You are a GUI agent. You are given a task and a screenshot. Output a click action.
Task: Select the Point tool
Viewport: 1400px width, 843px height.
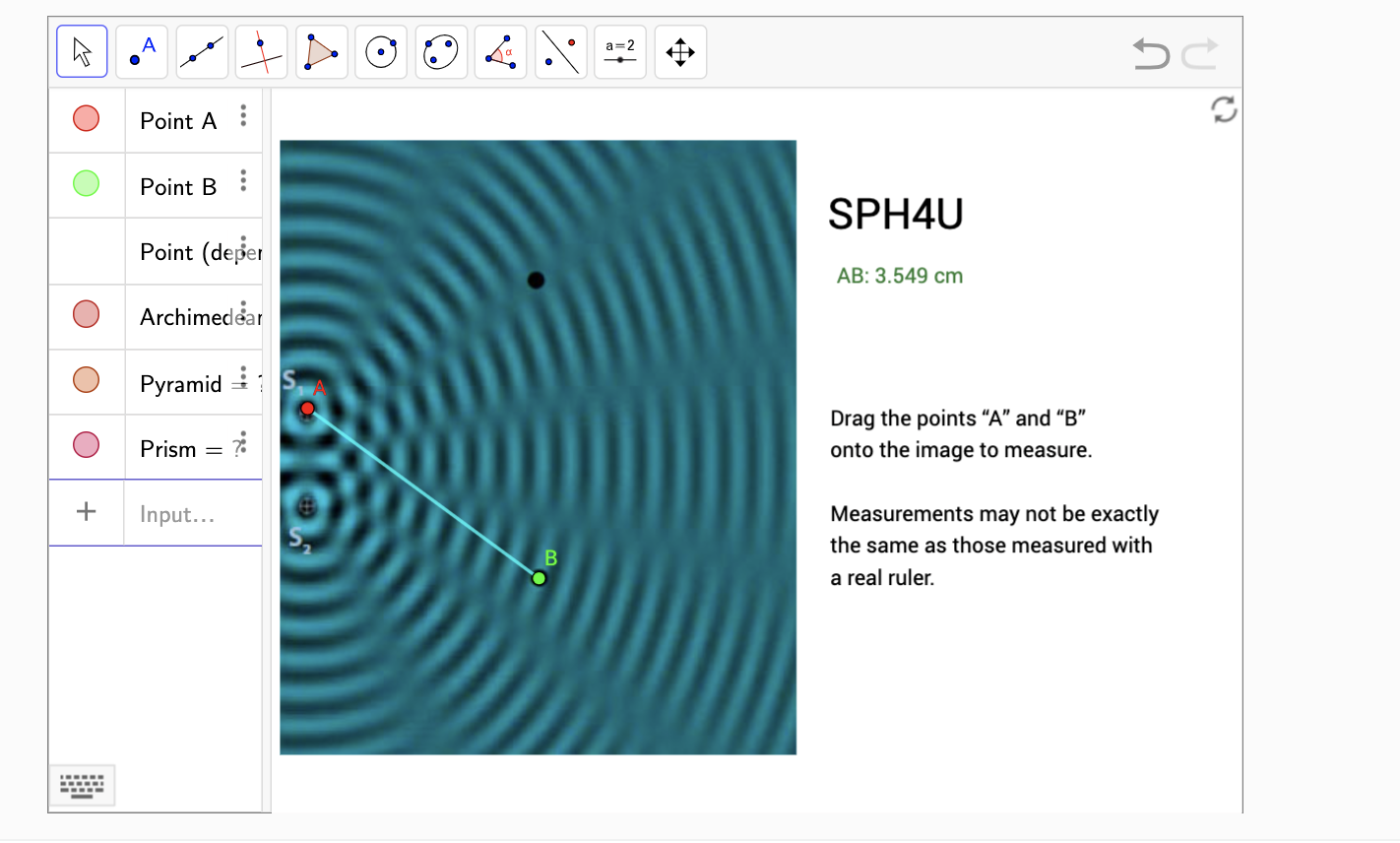142,52
